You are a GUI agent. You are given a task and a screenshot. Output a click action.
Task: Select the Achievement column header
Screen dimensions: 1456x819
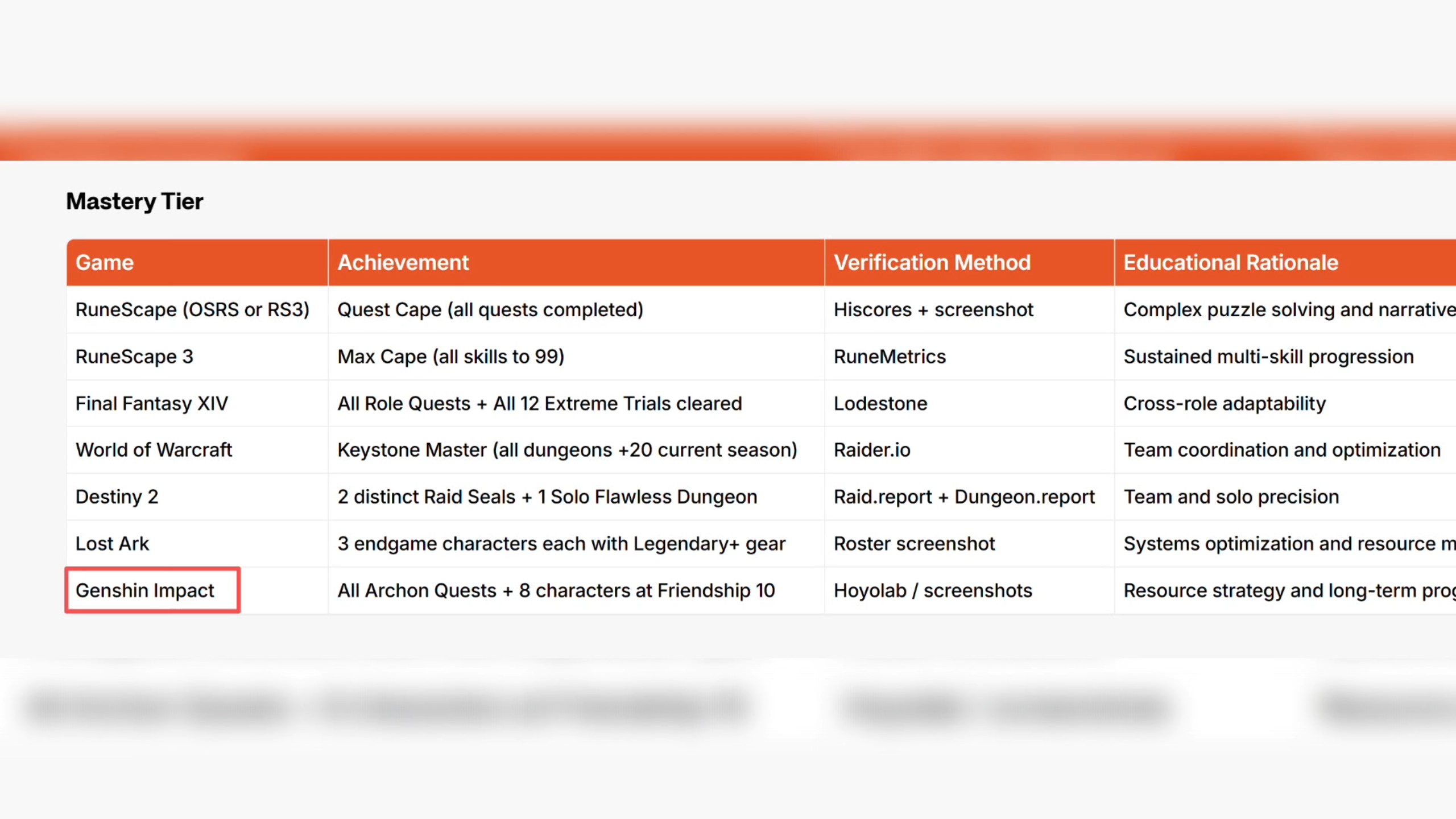coord(576,262)
